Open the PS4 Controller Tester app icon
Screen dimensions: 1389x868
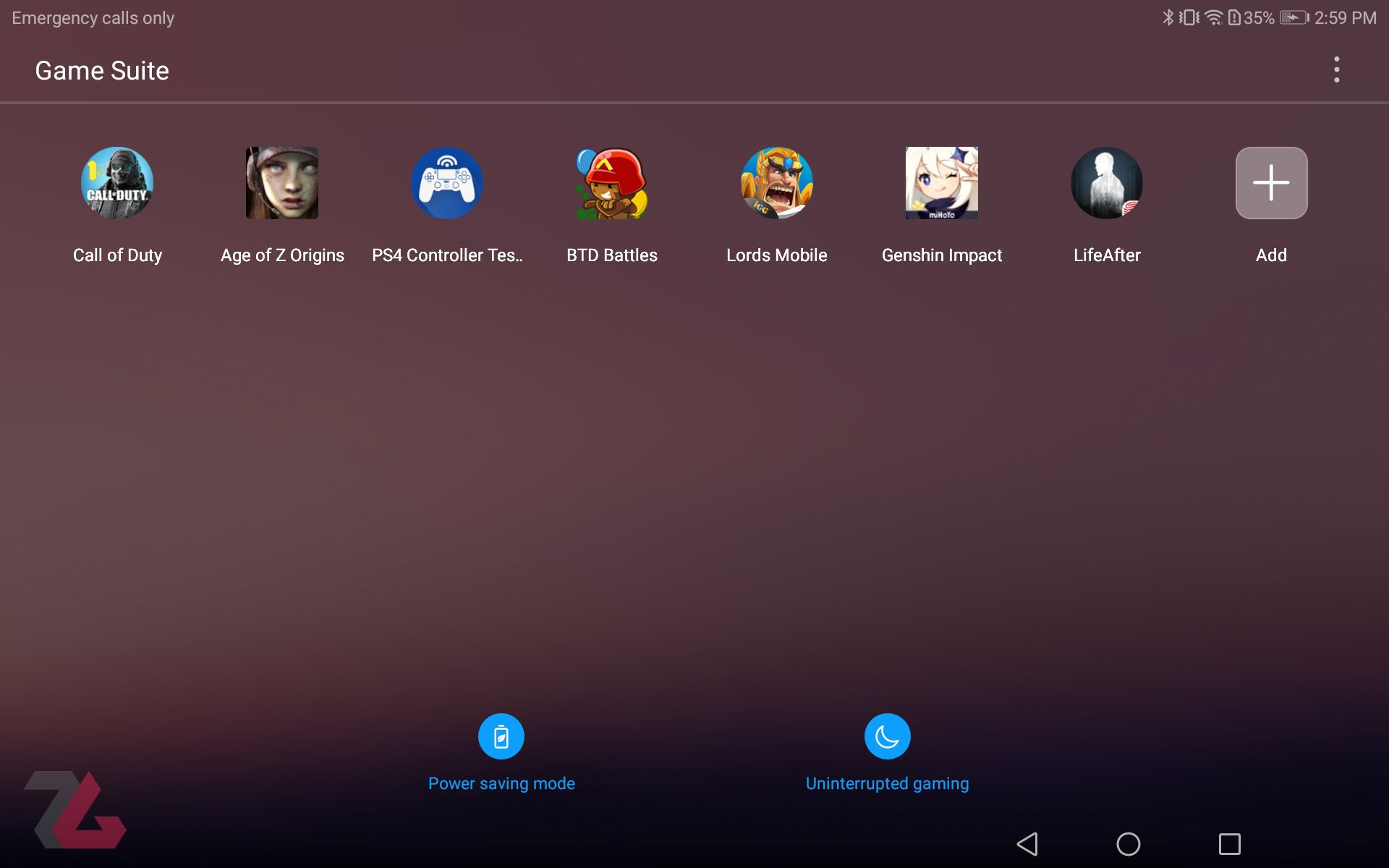[447, 183]
